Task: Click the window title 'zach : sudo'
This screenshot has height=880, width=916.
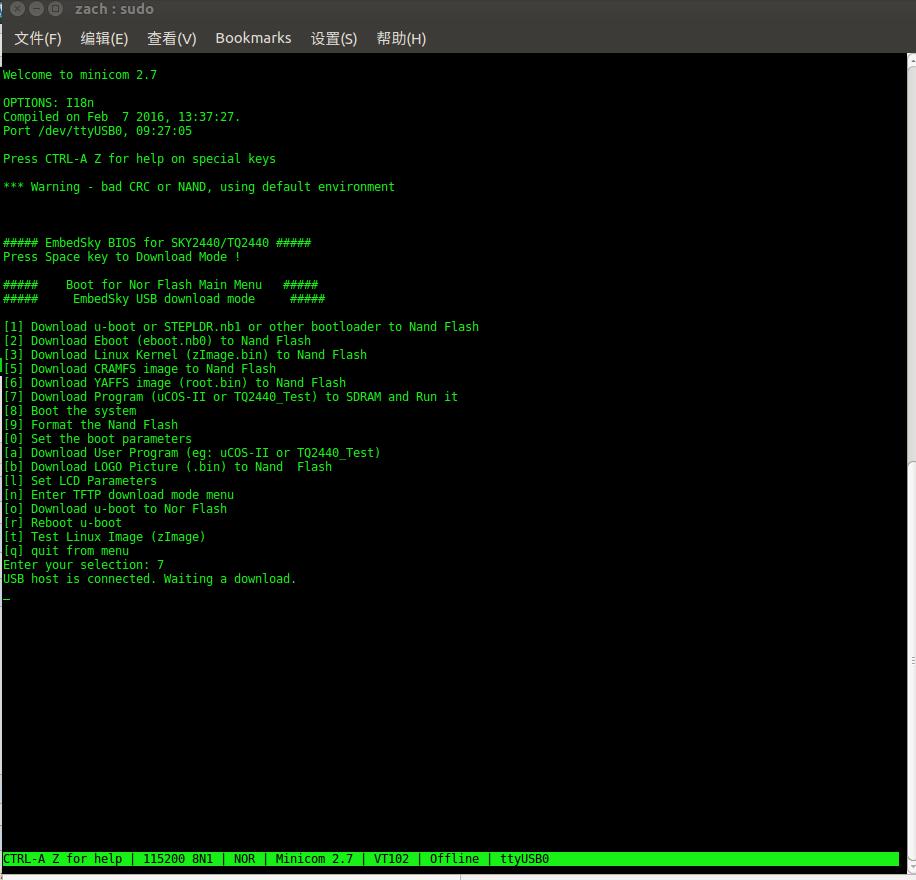Action: 114,10
